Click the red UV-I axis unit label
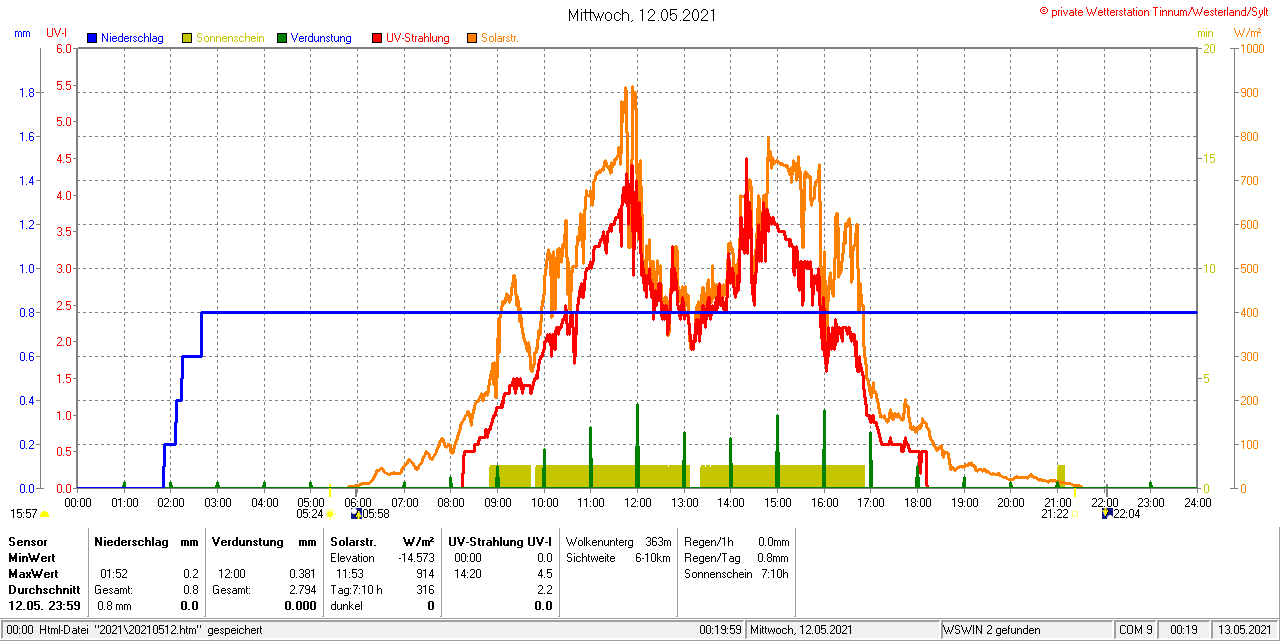 [57, 33]
